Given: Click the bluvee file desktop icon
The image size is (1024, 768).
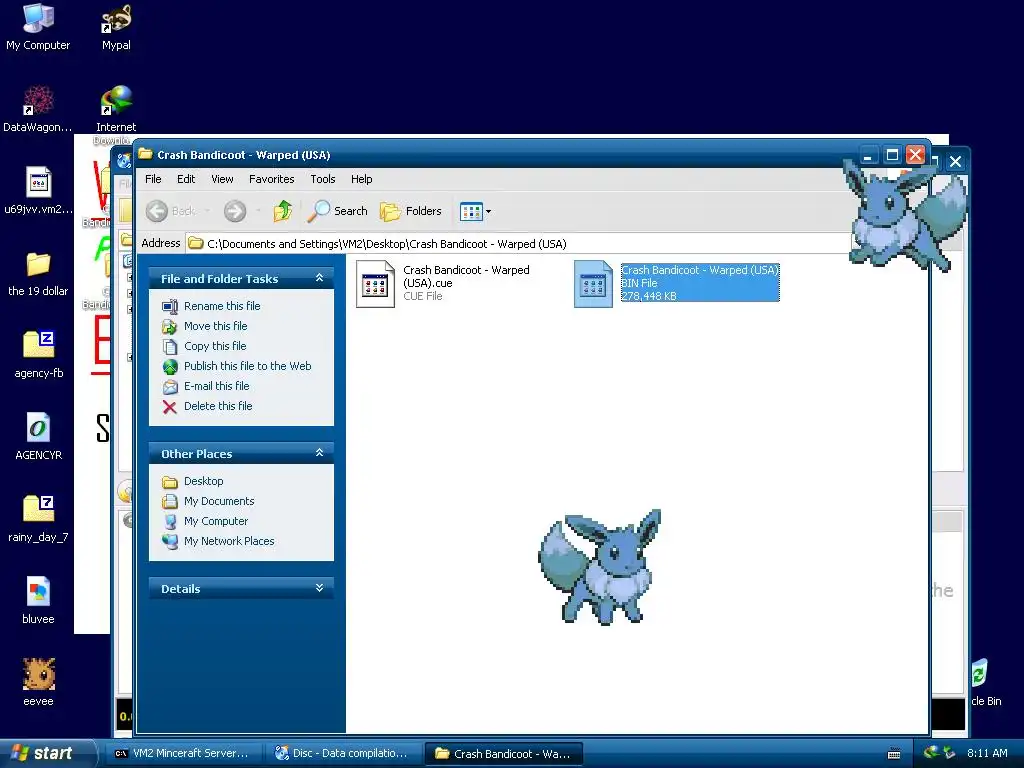Looking at the screenshot, I should tap(39, 592).
